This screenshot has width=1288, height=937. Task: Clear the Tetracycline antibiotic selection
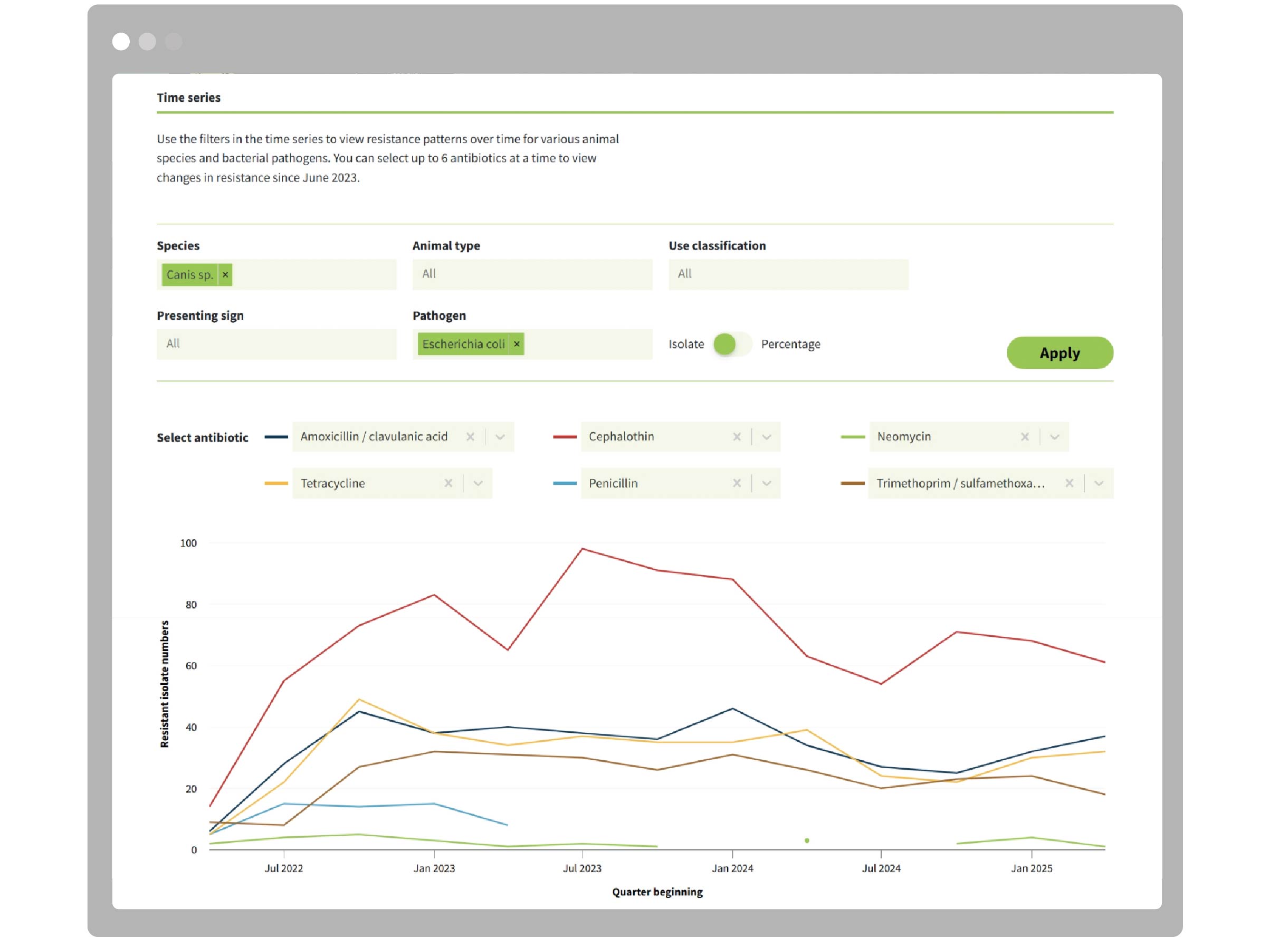(448, 483)
